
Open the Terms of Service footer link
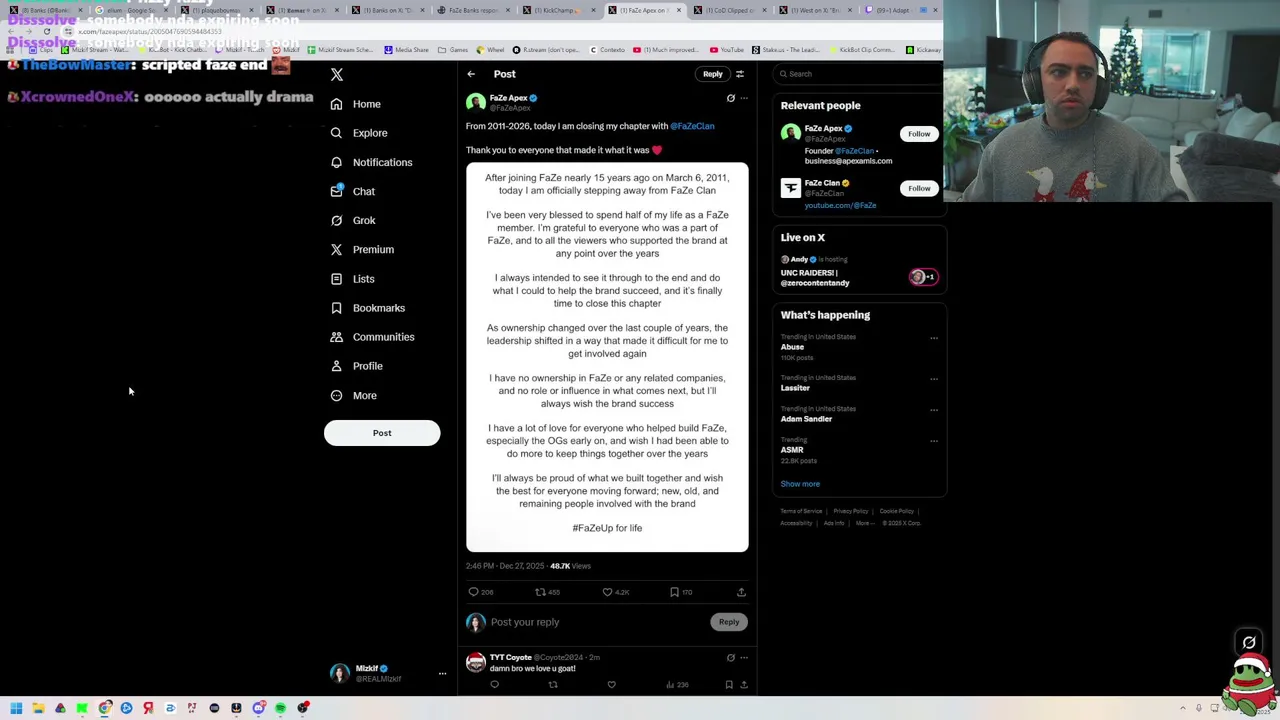[801, 511]
